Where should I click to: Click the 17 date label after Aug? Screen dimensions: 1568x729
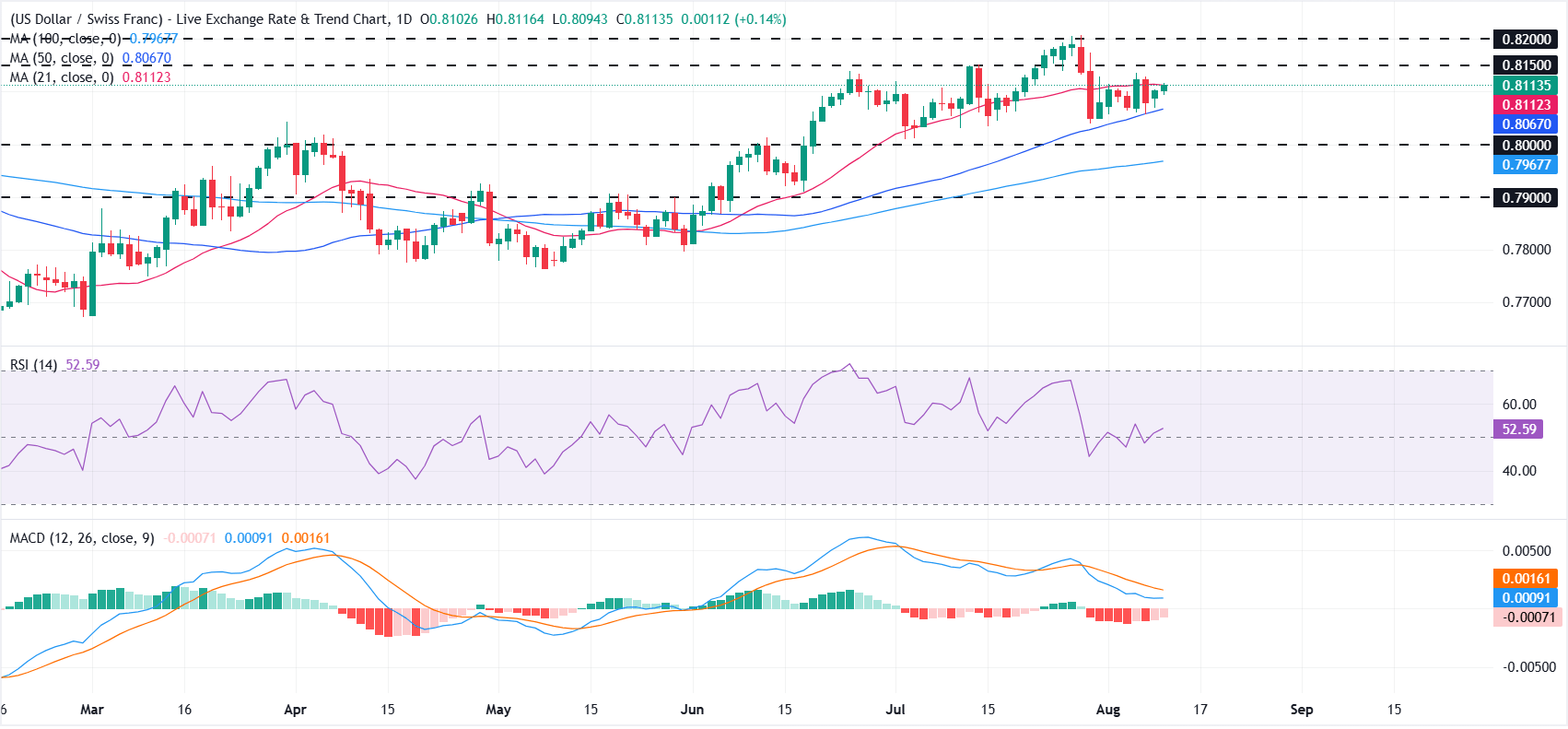(x=1200, y=710)
